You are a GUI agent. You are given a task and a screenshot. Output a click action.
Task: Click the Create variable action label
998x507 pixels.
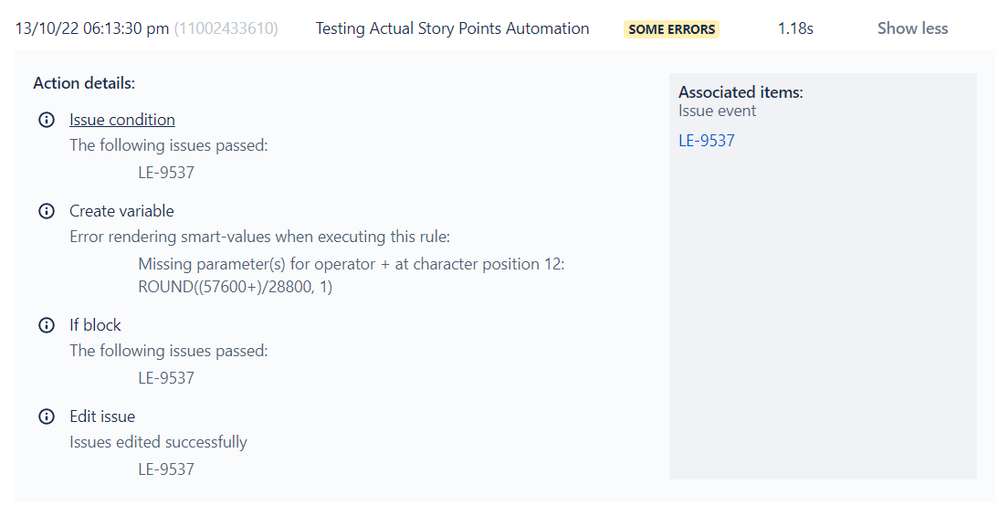(x=121, y=211)
